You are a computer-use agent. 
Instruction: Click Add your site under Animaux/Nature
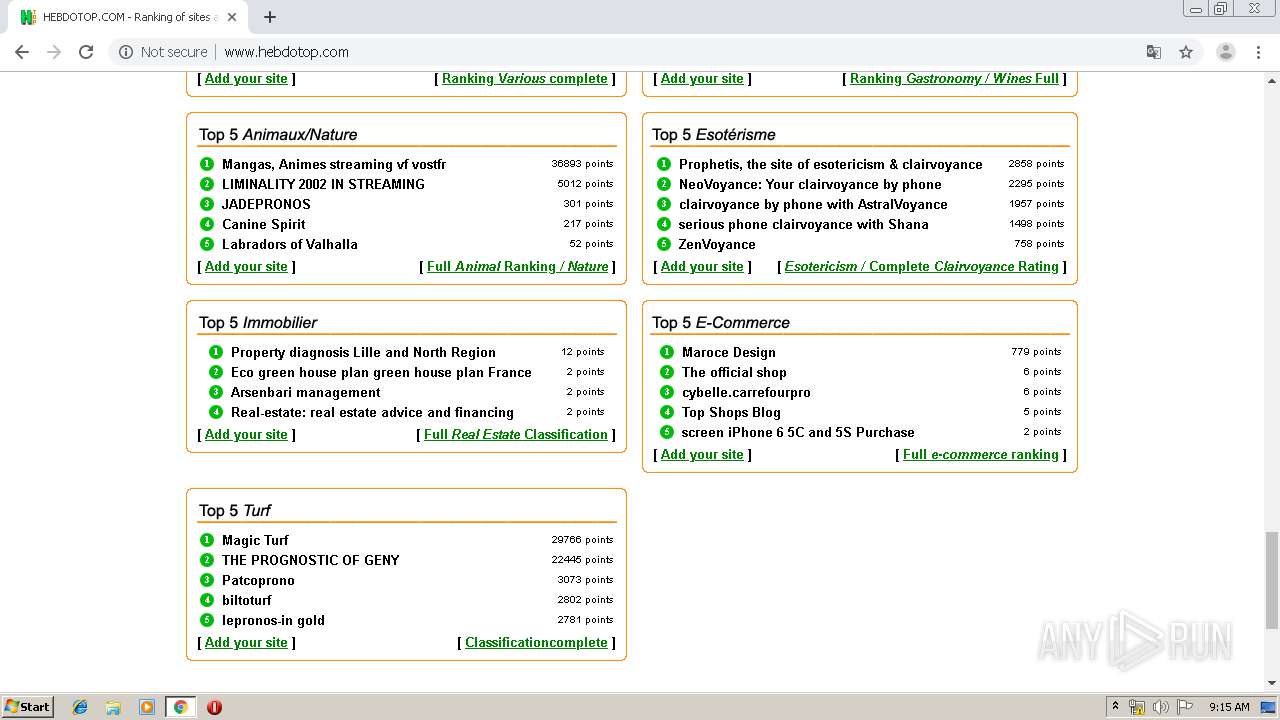click(246, 266)
